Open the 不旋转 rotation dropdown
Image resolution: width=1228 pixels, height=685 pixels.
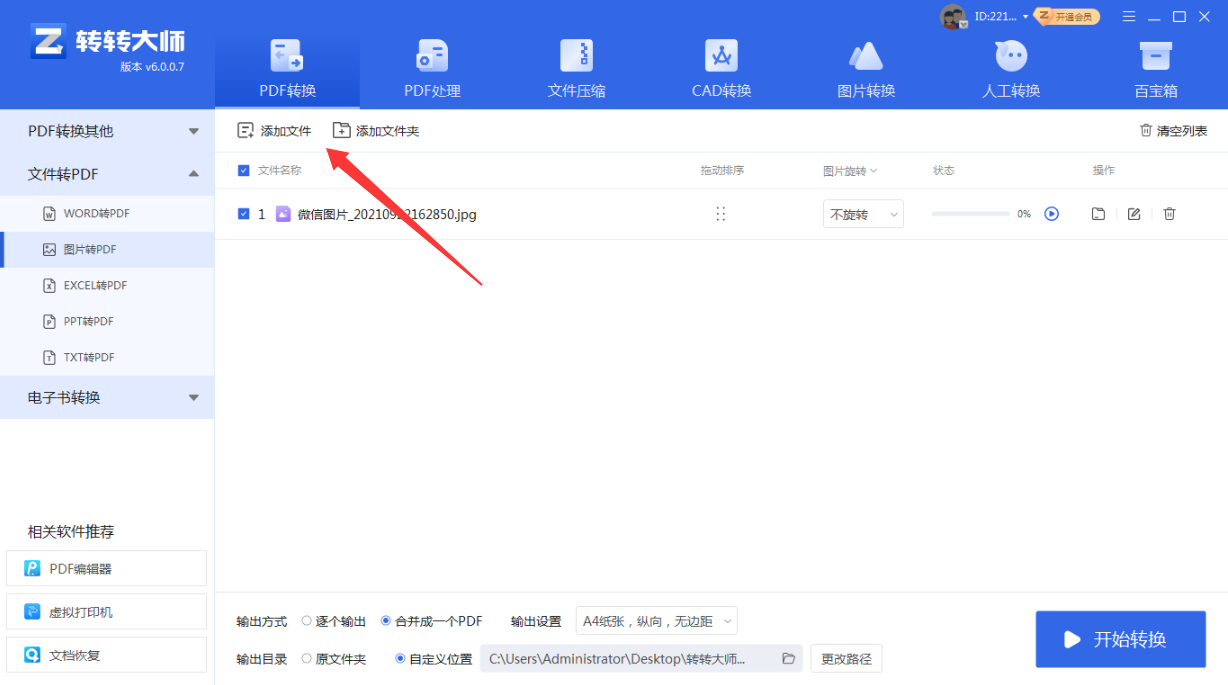click(863, 214)
